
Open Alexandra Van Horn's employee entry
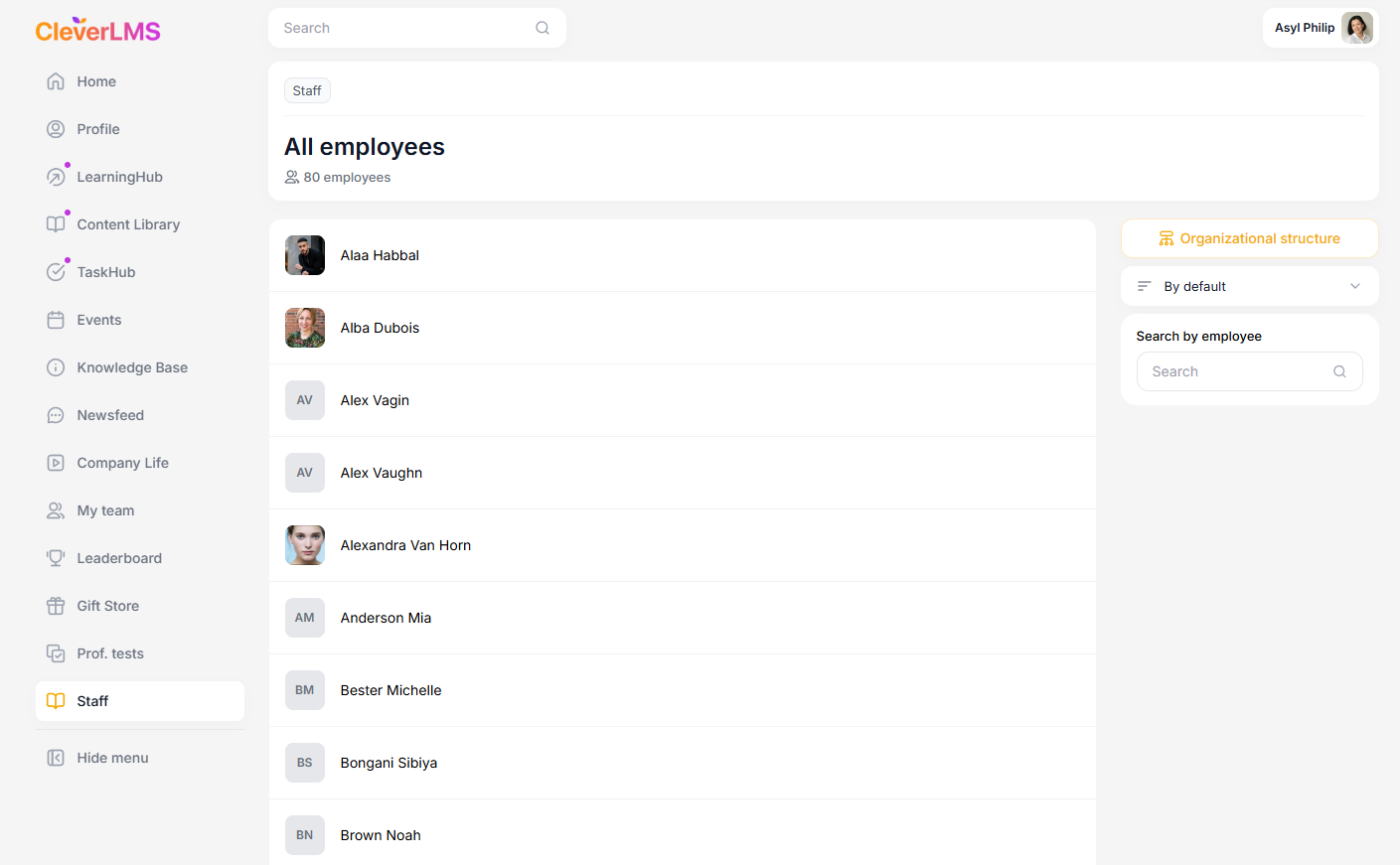tap(405, 545)
